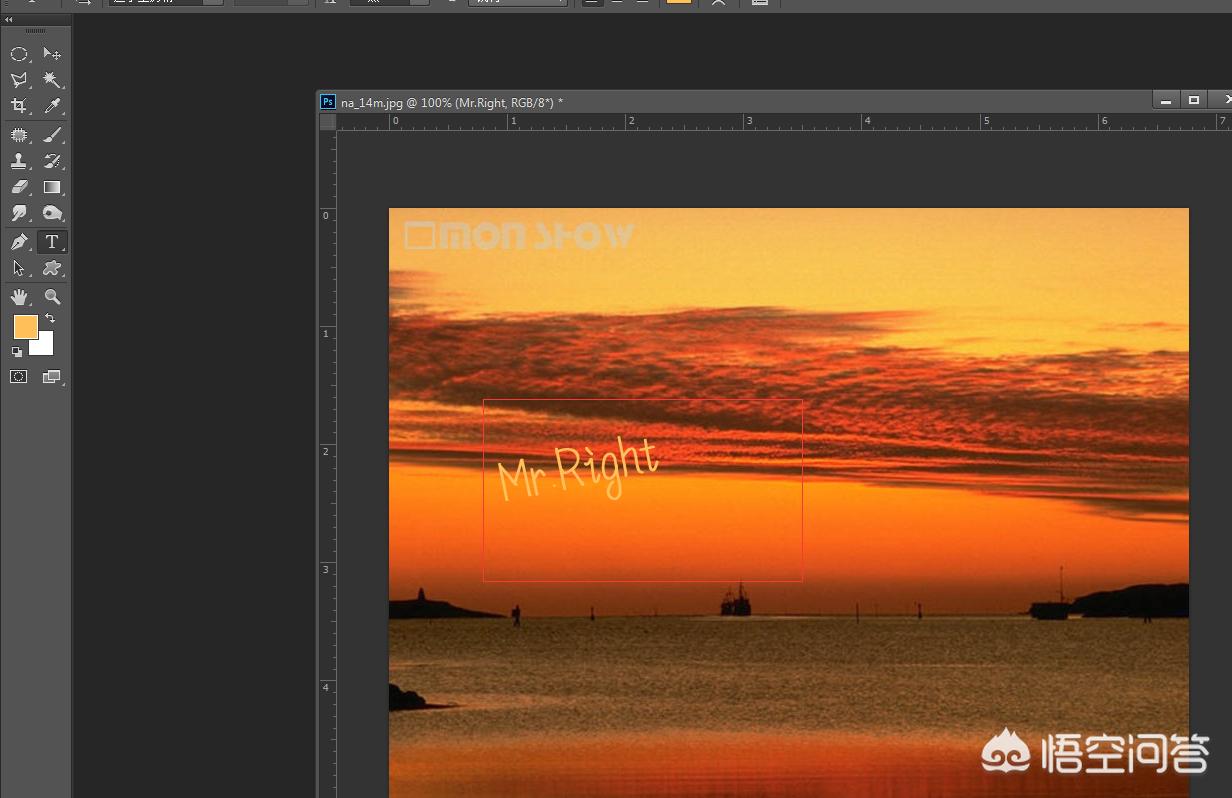
Task: Select the Brush tool
Action: click(x=52, y=135)
